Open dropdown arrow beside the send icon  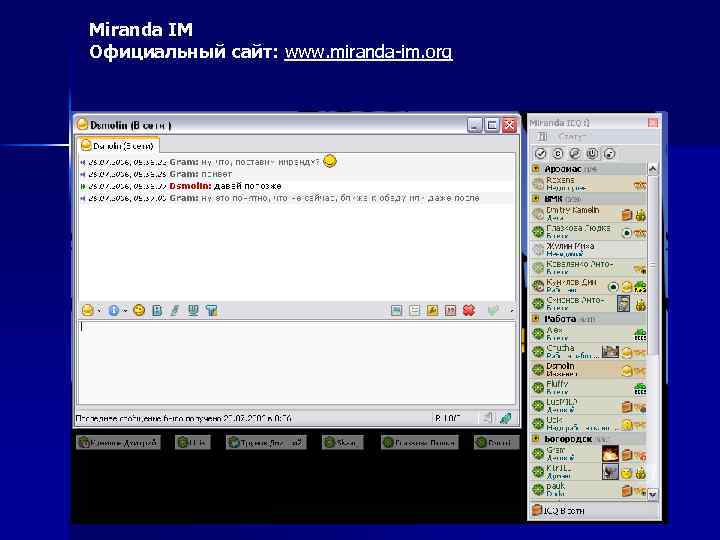tap(512, 311)
